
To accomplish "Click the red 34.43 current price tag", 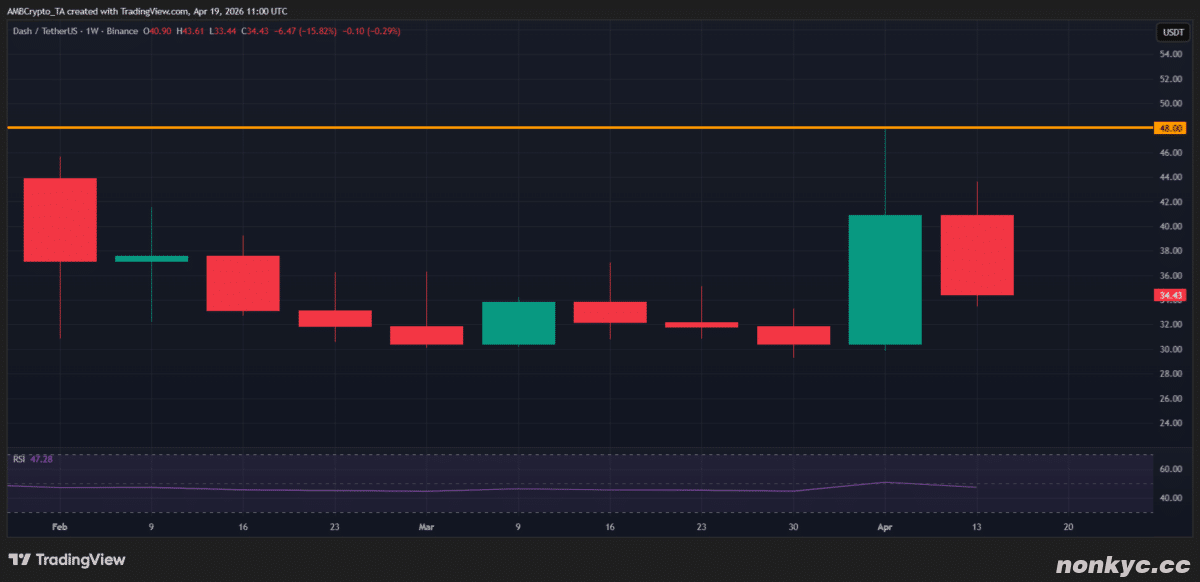I will 1169,295.
